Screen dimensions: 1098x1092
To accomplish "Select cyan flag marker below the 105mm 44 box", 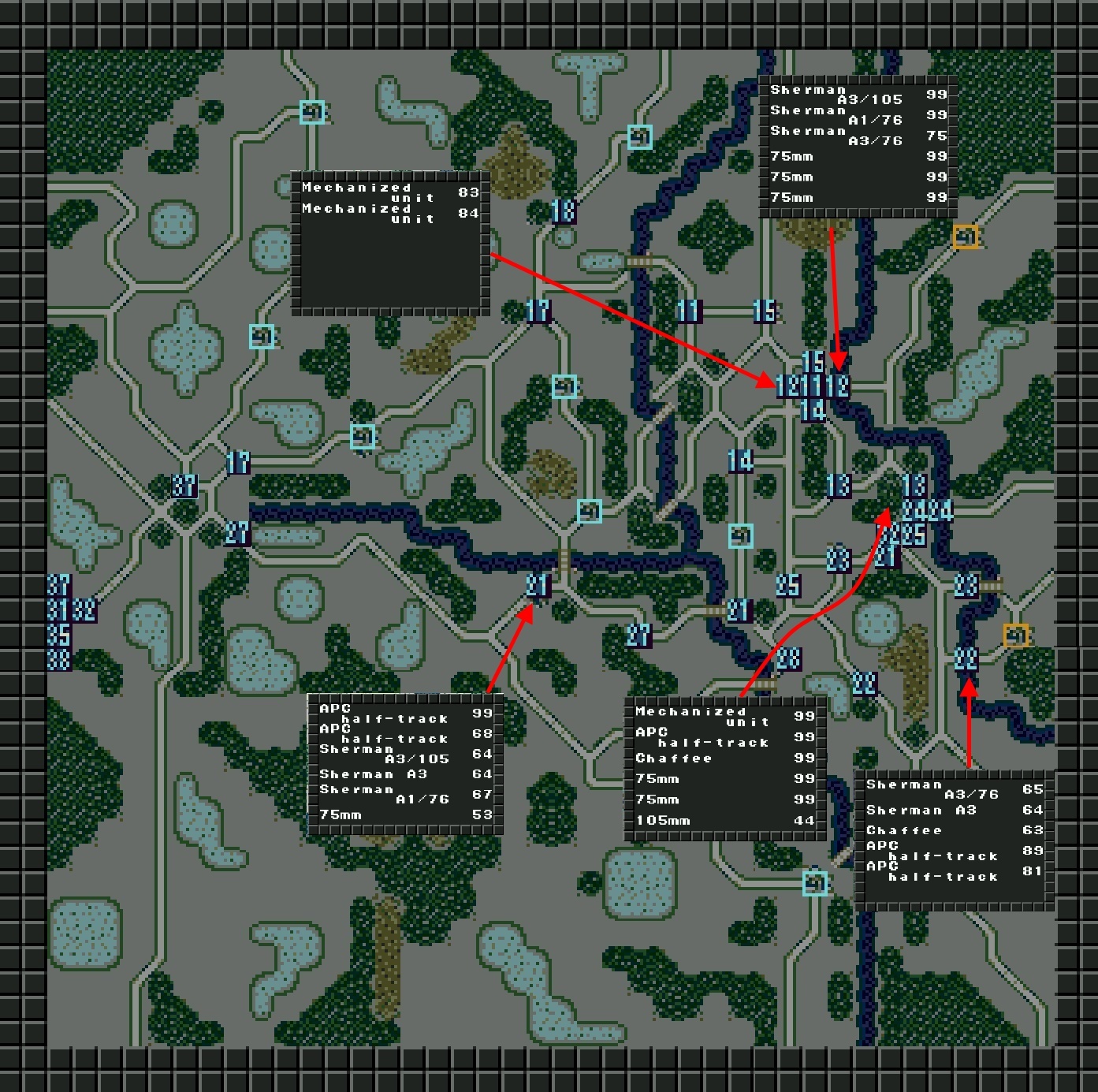I will 815,883.
